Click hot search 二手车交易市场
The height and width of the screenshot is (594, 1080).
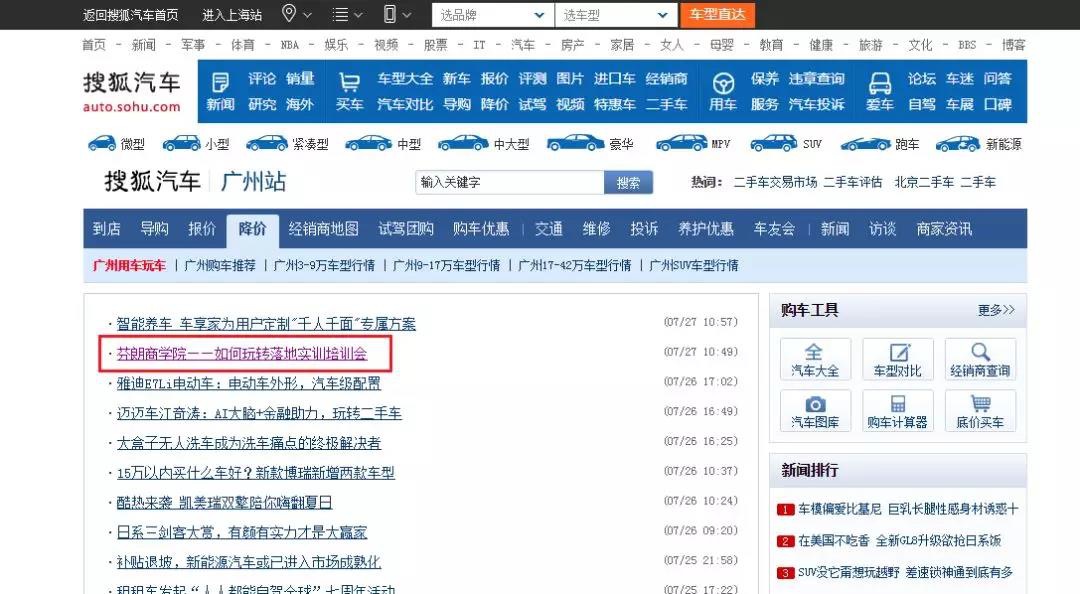pos(775,183)
